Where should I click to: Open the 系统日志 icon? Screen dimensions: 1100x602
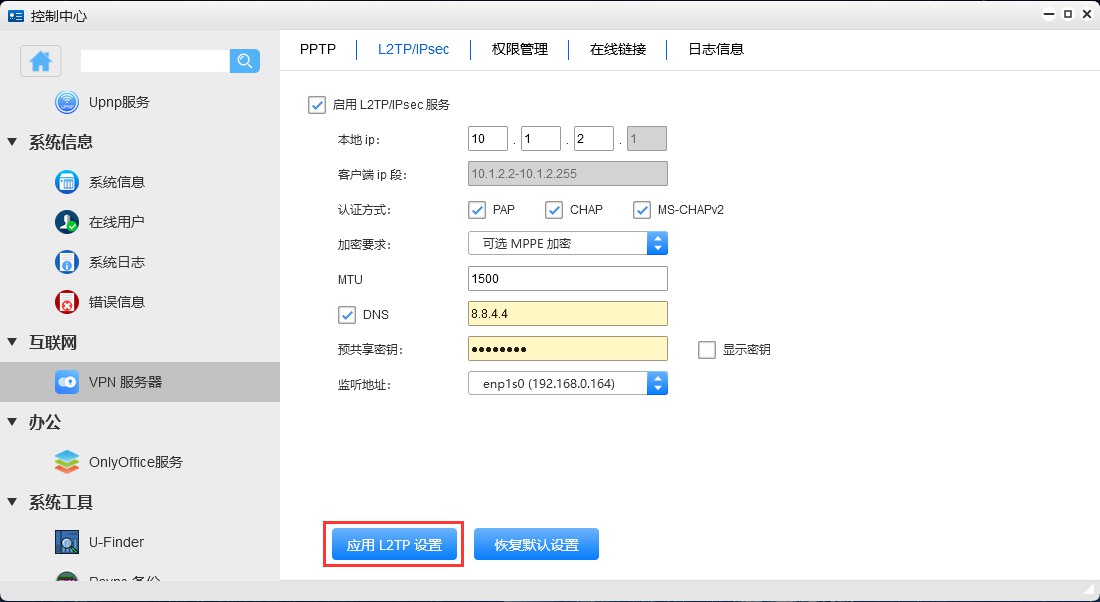point(67,262)
